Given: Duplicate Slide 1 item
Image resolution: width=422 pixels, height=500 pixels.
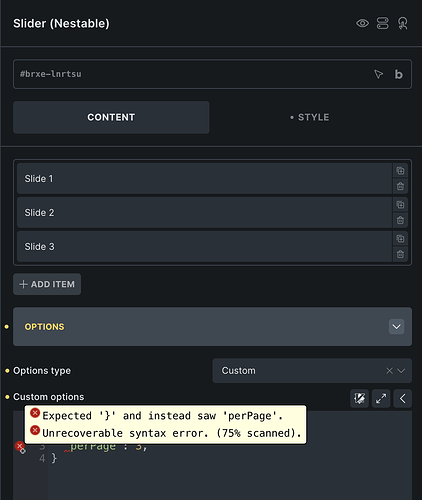Looking at the screenshot, I should [x=400, y=171].
